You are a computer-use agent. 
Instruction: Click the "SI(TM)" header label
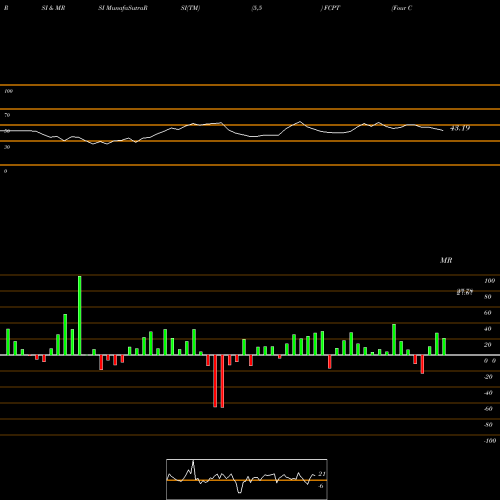coord(190,8)
